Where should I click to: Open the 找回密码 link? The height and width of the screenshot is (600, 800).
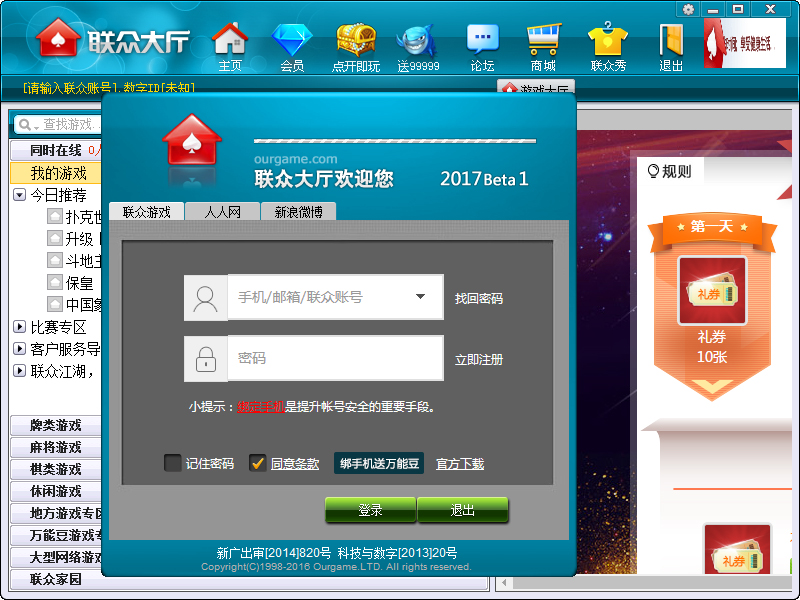pyautogui.click(x=481, y=297)
